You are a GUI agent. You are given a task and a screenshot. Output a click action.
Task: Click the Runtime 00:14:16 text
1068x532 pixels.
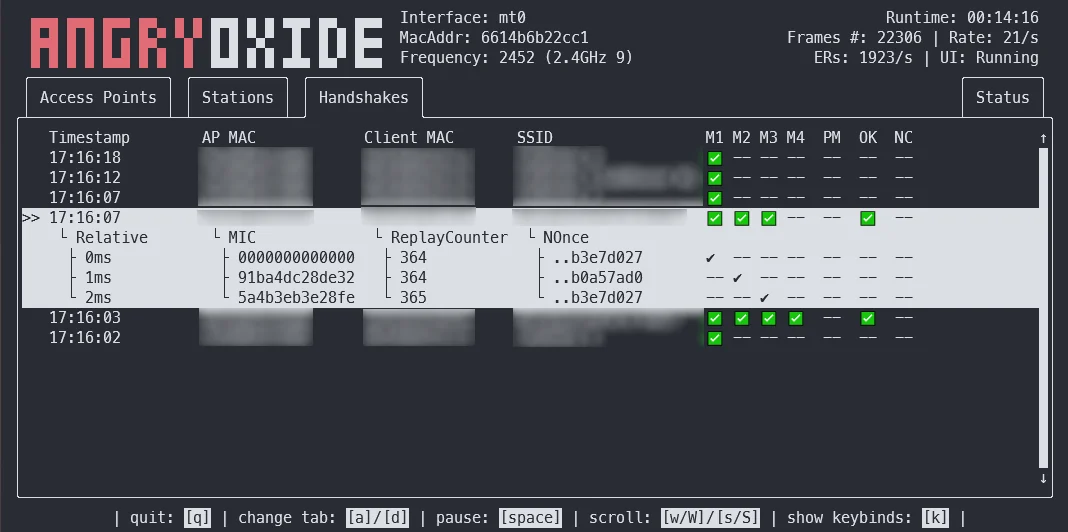(962, 18)
